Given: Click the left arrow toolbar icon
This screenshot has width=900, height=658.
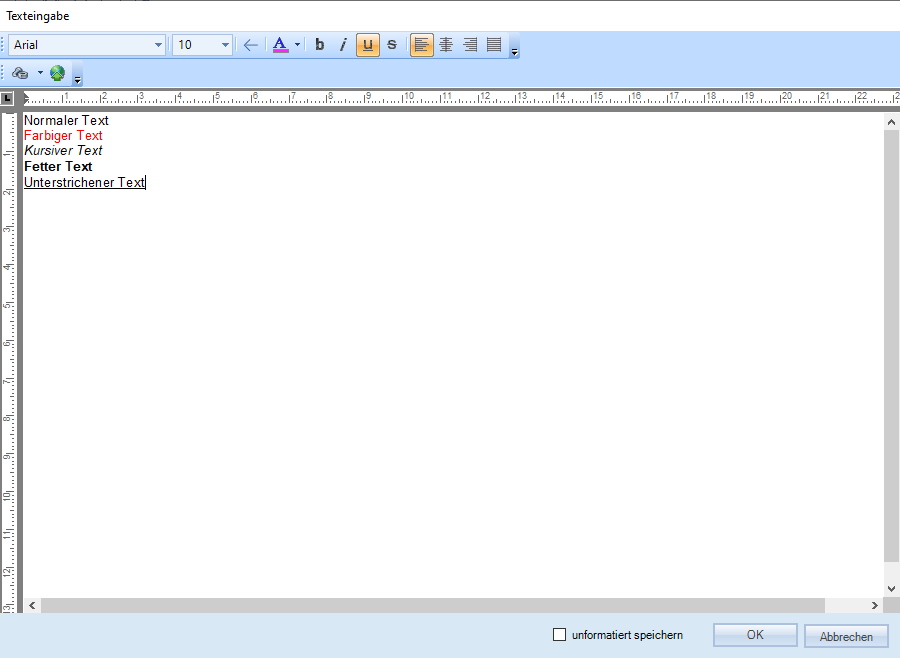Looking at the screenshot, I should point(250,45).
